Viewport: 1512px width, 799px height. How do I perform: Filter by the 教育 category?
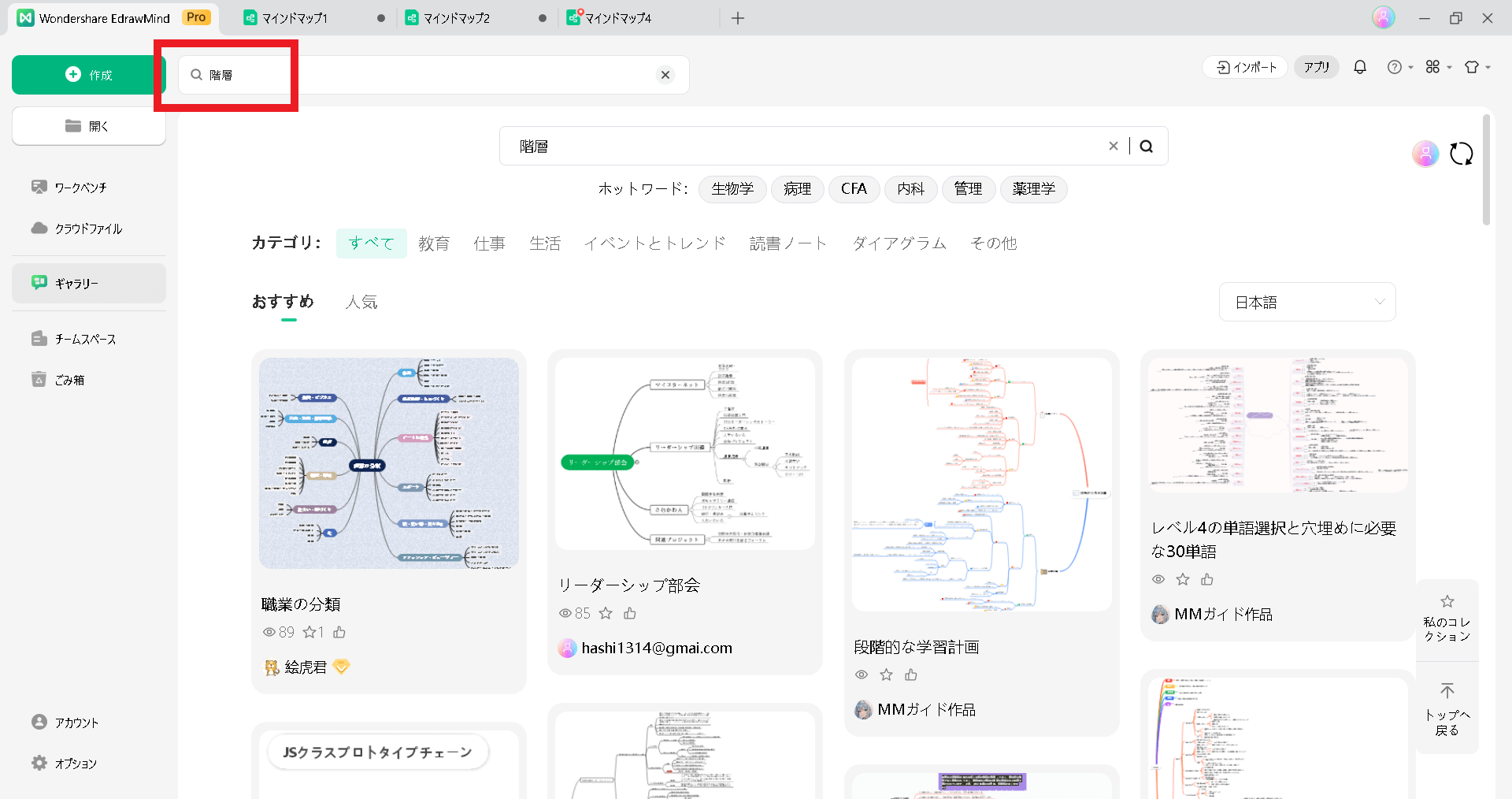point(434,243)
